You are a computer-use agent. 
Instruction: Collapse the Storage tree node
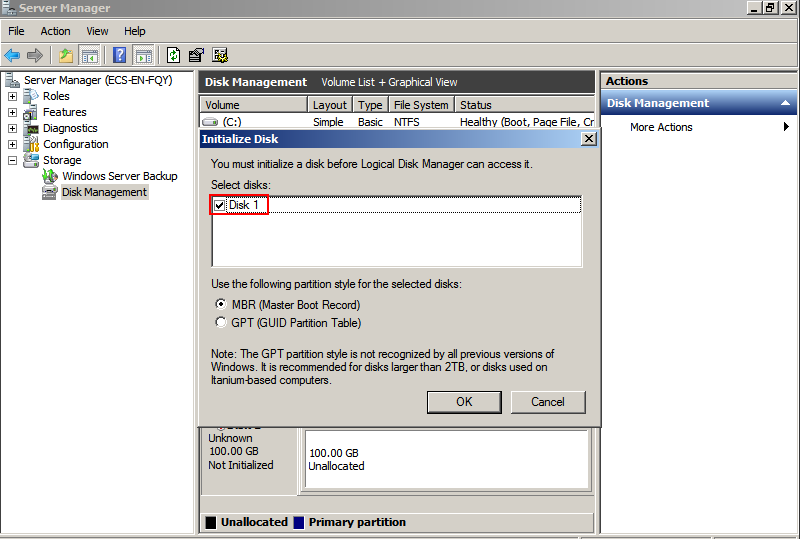pos(13,160)
